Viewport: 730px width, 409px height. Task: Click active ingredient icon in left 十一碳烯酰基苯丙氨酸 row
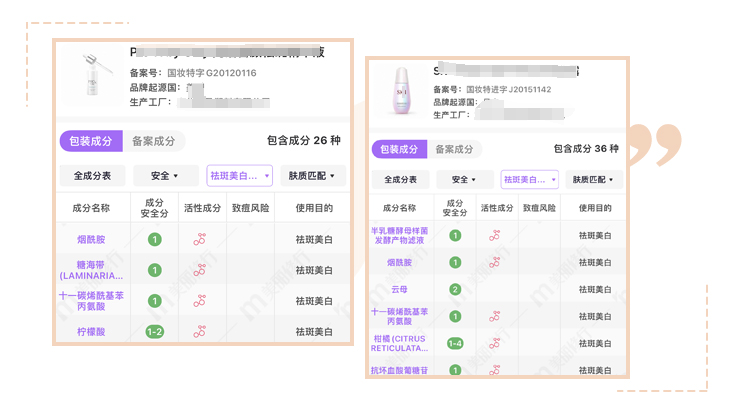pos(200,301)
